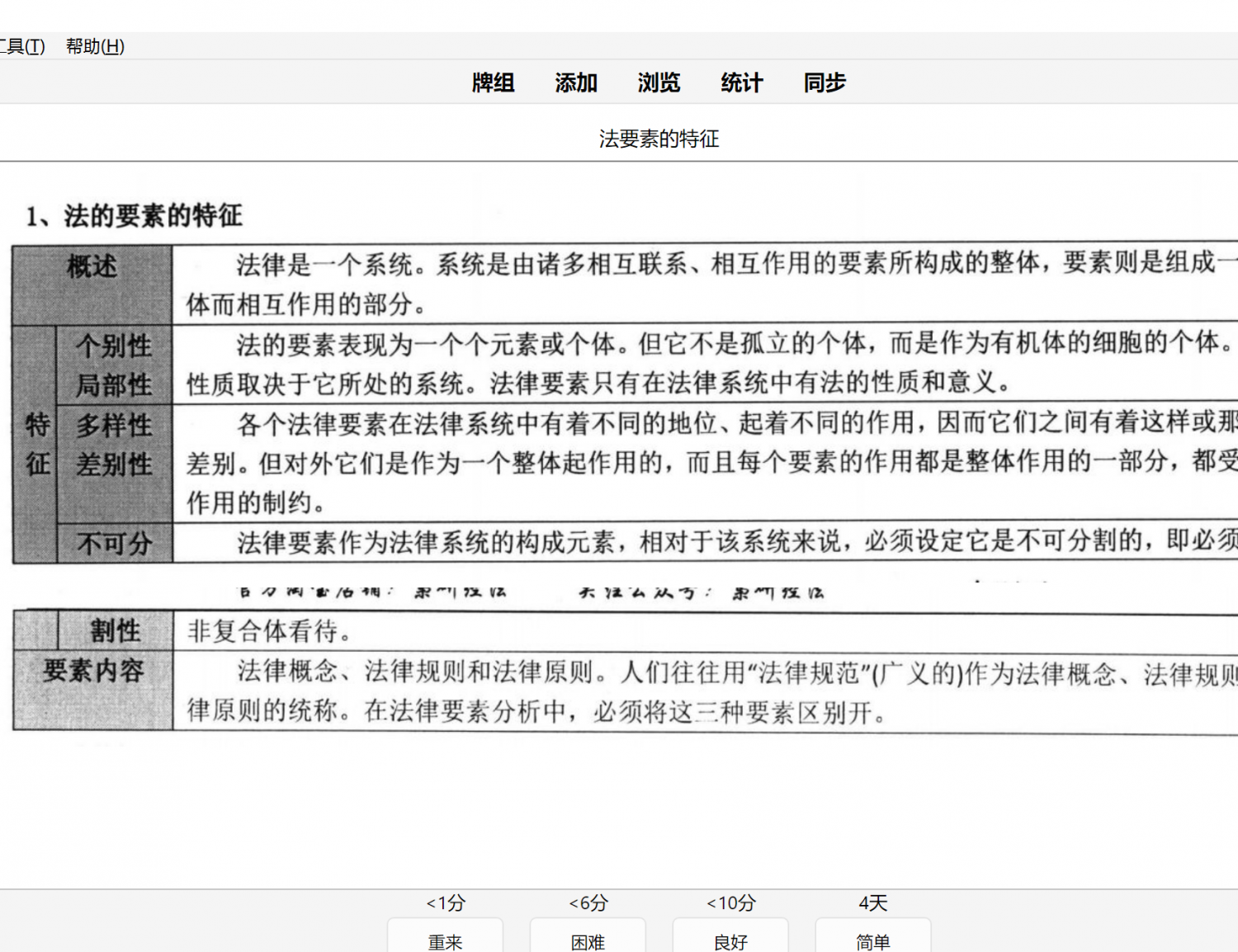Click the line starting 各个法律要素在法律系统中
This screenshot has height=952, width=1238.
click(x=736, y=422)
